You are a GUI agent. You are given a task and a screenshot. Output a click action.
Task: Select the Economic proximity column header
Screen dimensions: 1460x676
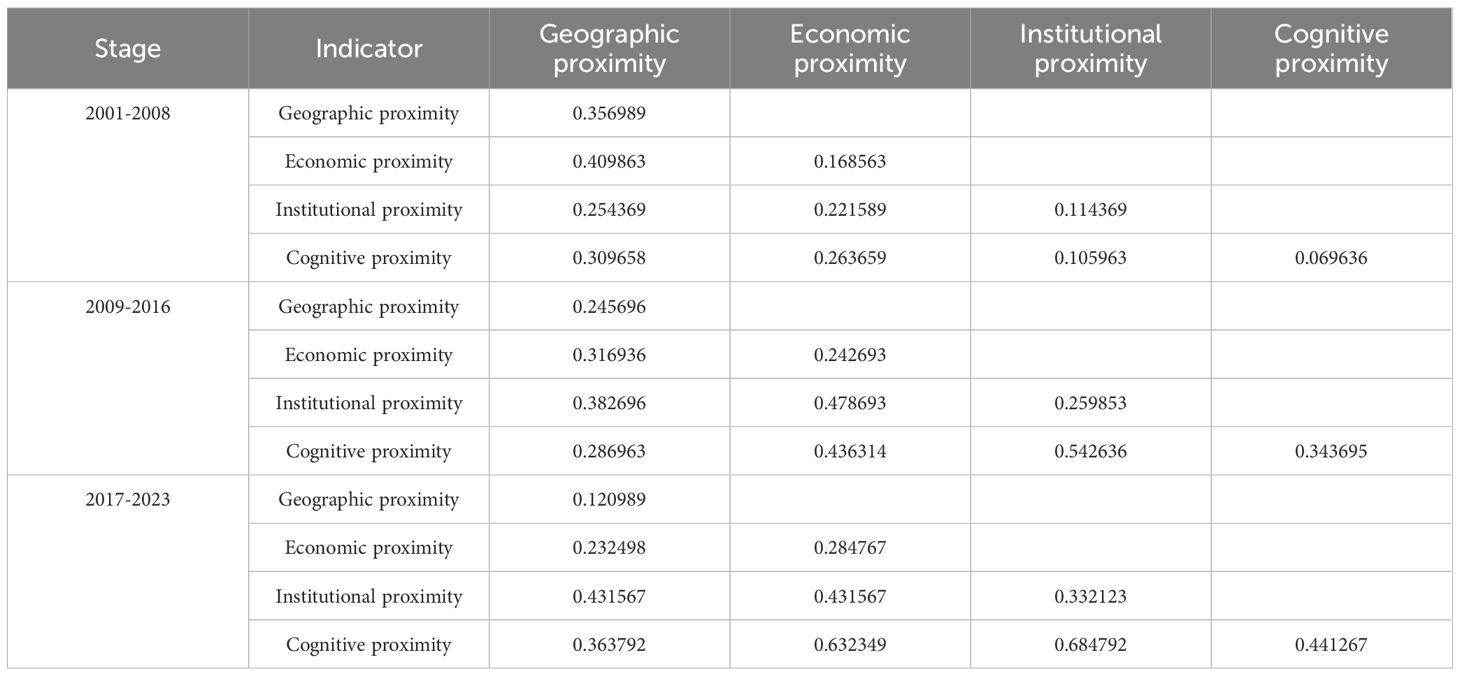click(850, 48)
